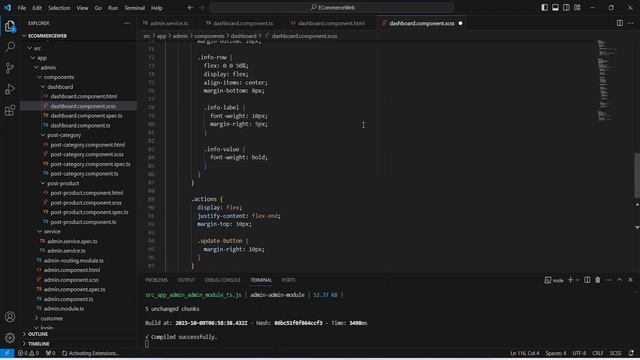Expand the customer folder

tap(51, 318)
